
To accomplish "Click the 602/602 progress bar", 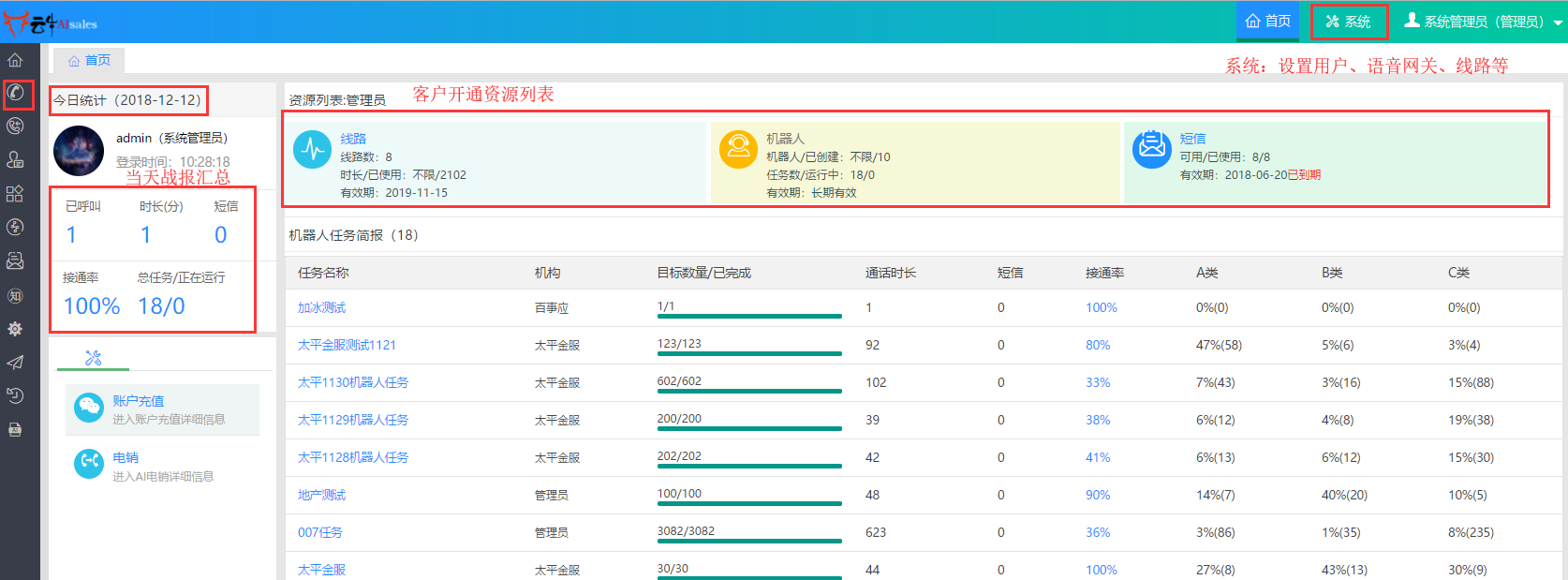I will (748, 391).
